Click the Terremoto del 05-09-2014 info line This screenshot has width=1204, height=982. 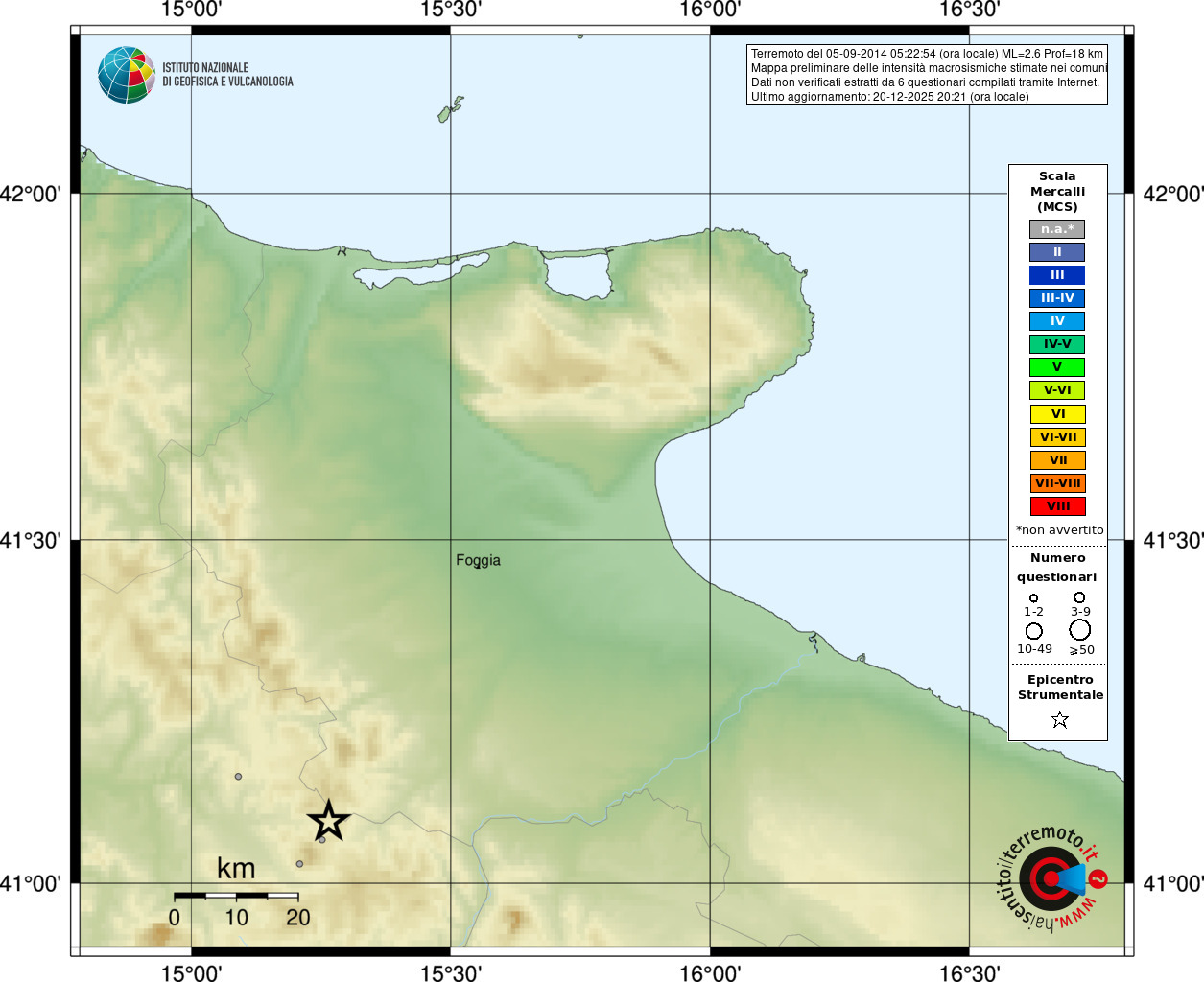click(927, 54)
